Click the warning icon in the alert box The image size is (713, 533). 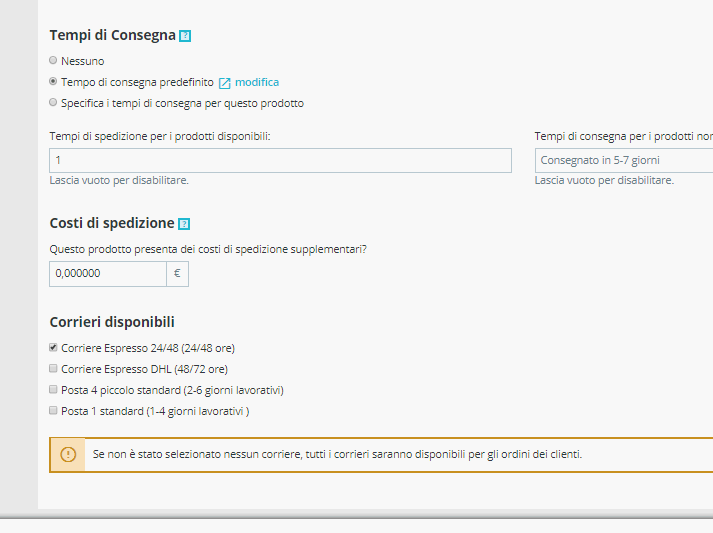click(68, 454)
